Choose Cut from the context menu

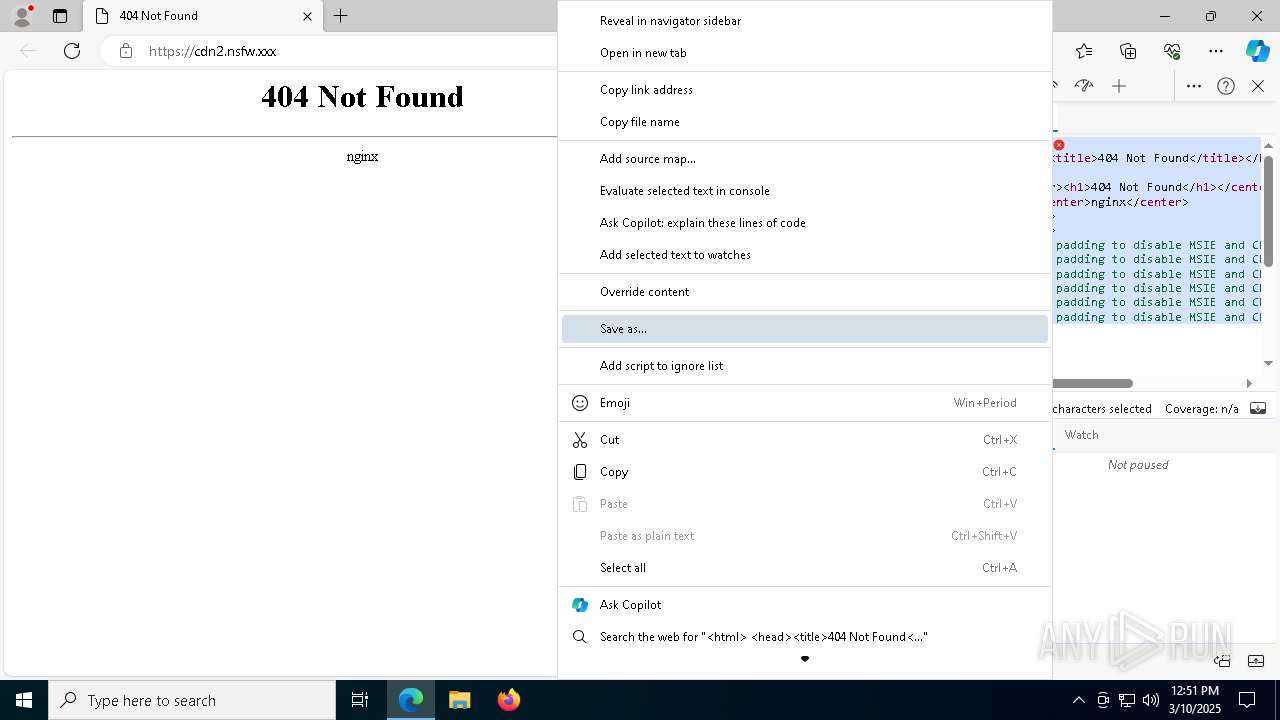805,439
